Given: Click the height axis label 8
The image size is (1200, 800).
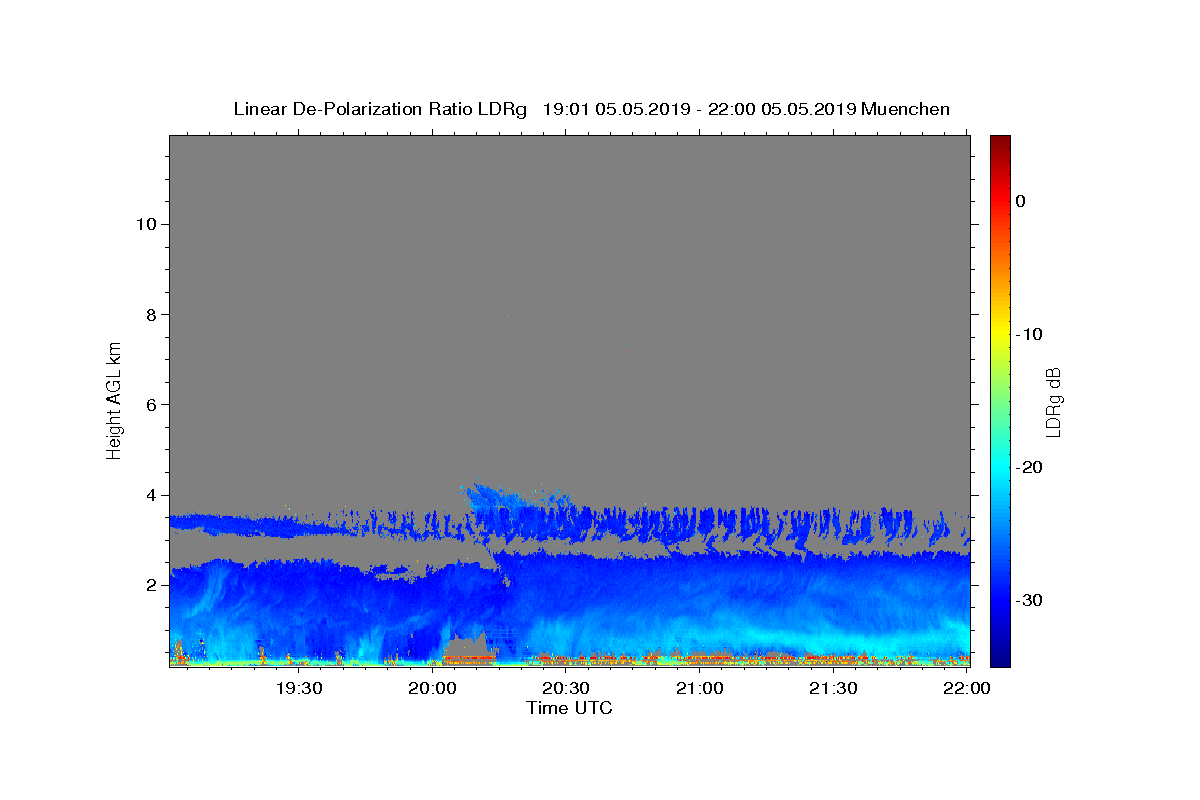Looking at the screenshot, I should coord(150,314).
